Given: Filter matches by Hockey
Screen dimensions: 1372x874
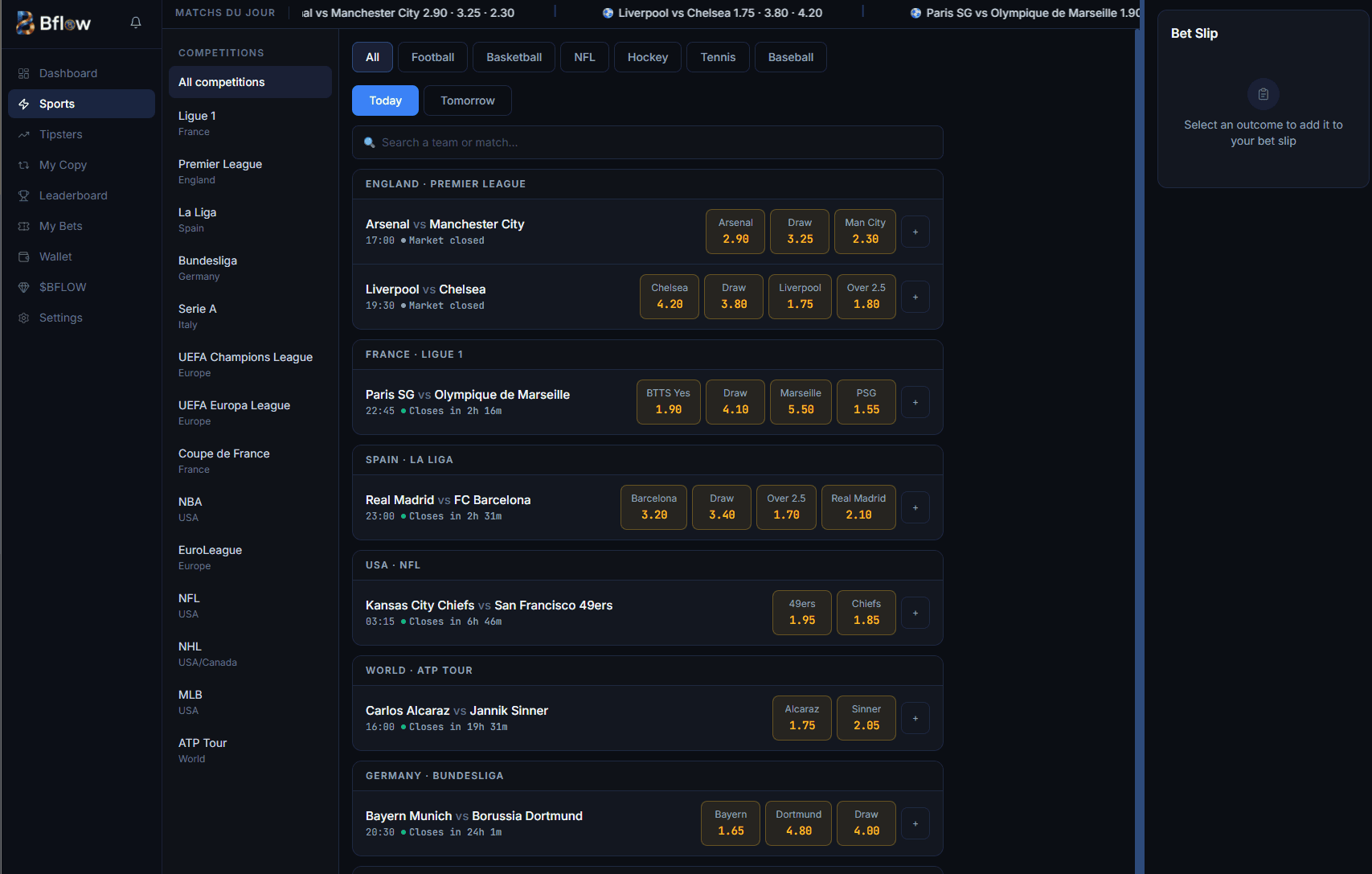Looking at the screenshot, I should click(x=648, y=57).
